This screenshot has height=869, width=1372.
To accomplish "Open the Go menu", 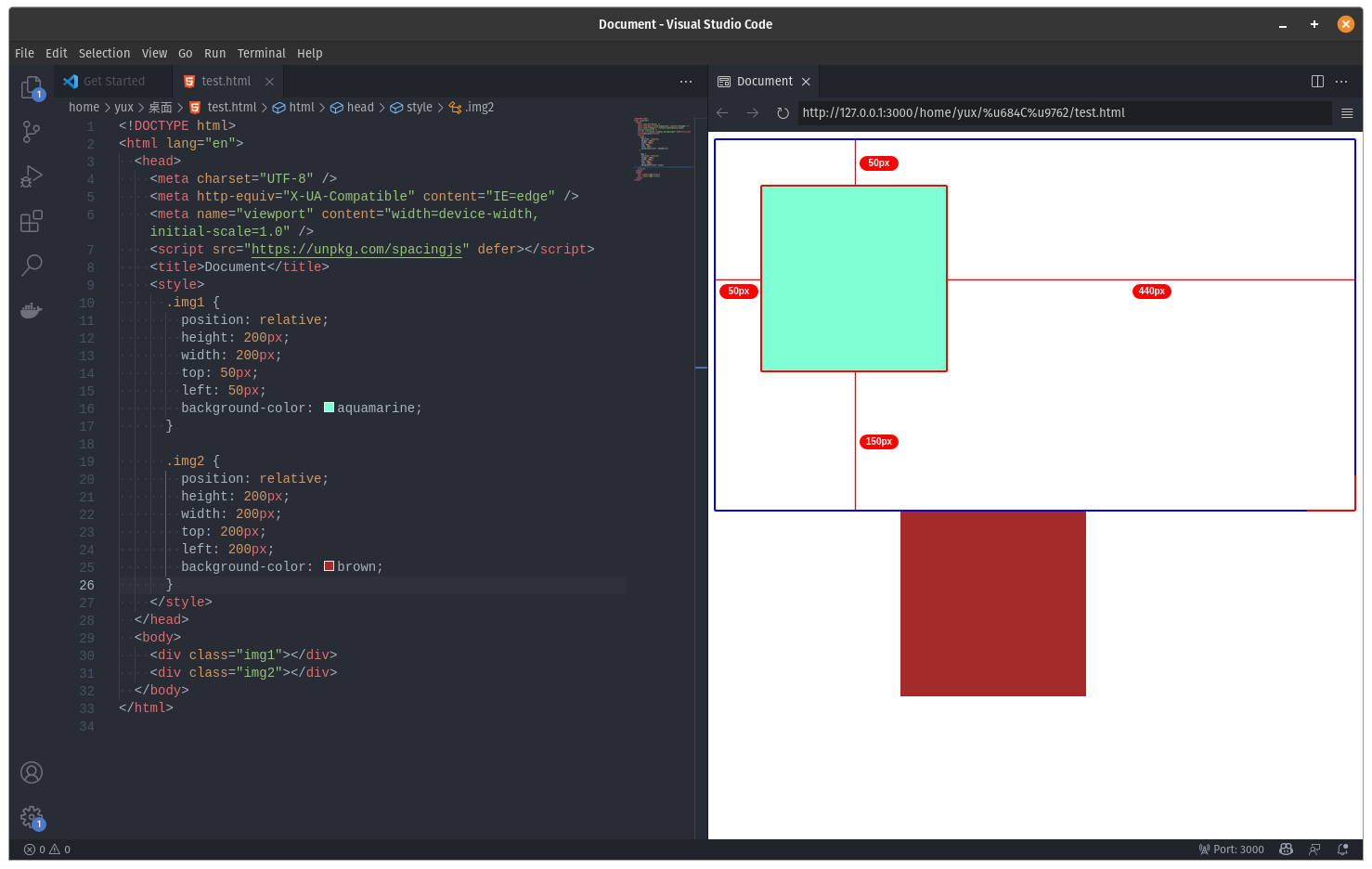I will (x=186, y=54).
